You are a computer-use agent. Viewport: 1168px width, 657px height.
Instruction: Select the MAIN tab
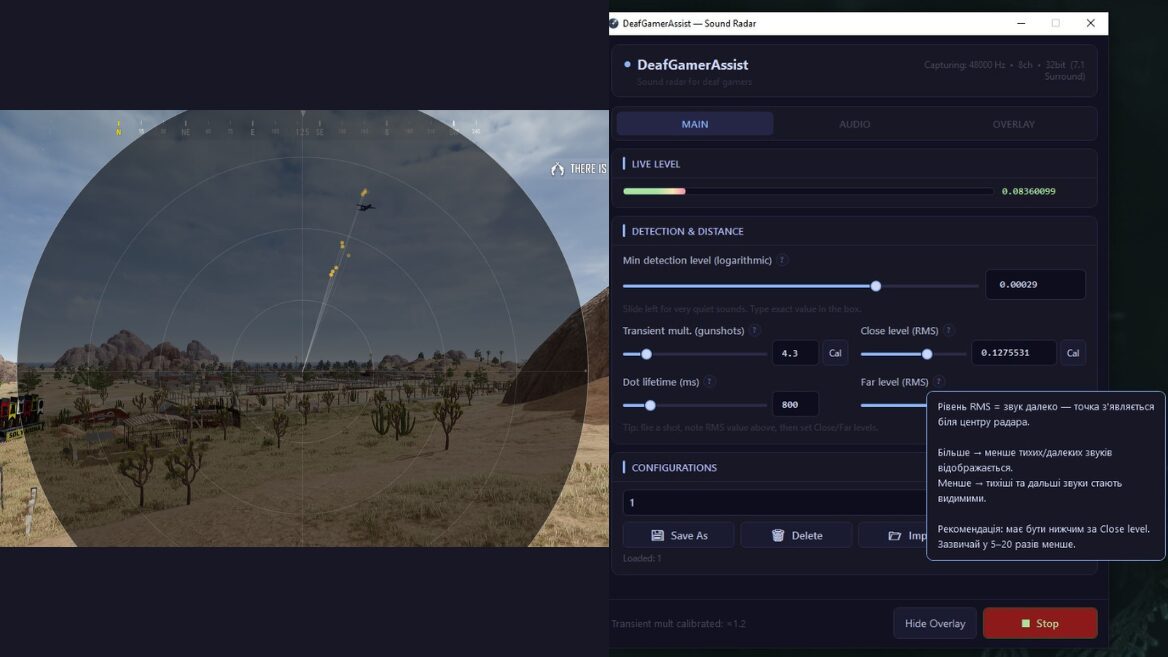tap(695, 124)
